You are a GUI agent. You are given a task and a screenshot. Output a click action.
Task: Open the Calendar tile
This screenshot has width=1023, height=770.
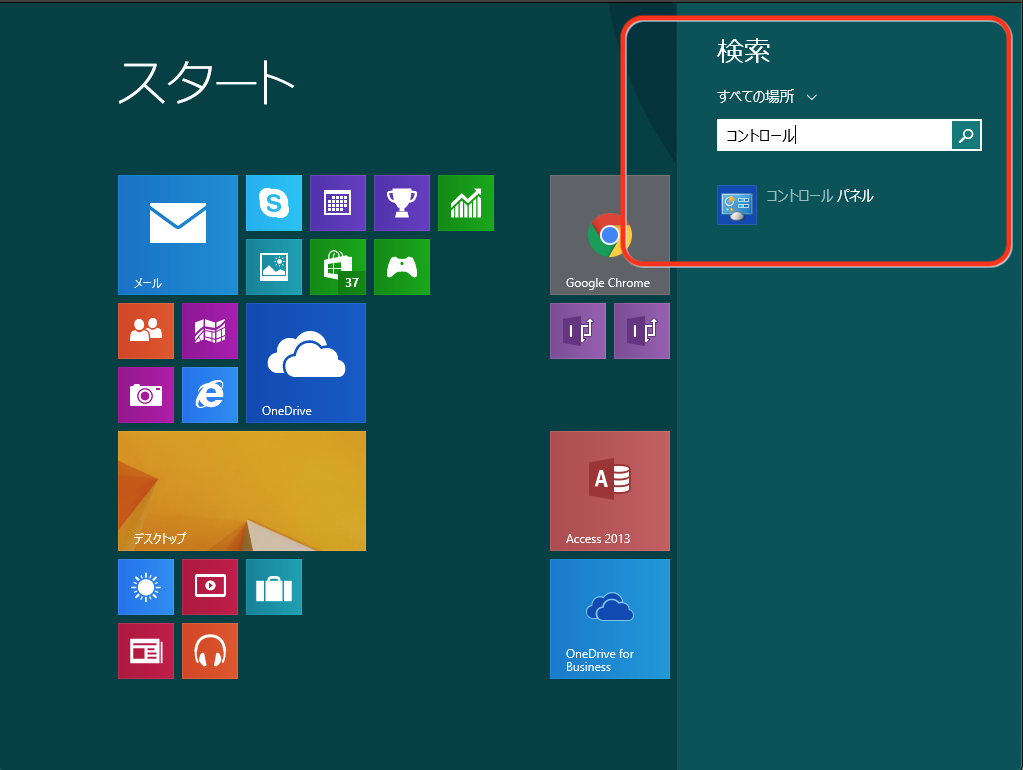338,203
